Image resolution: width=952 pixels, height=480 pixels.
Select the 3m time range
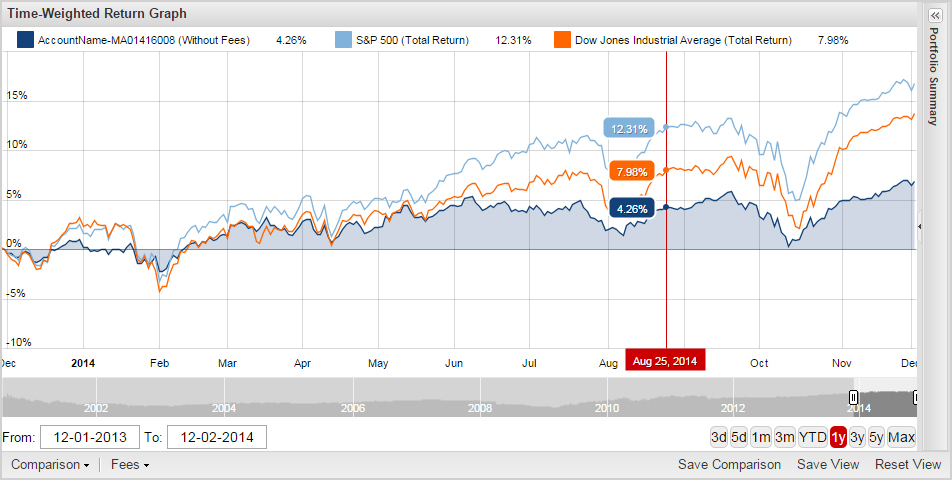pyautogui.click(x=784, y=437)
